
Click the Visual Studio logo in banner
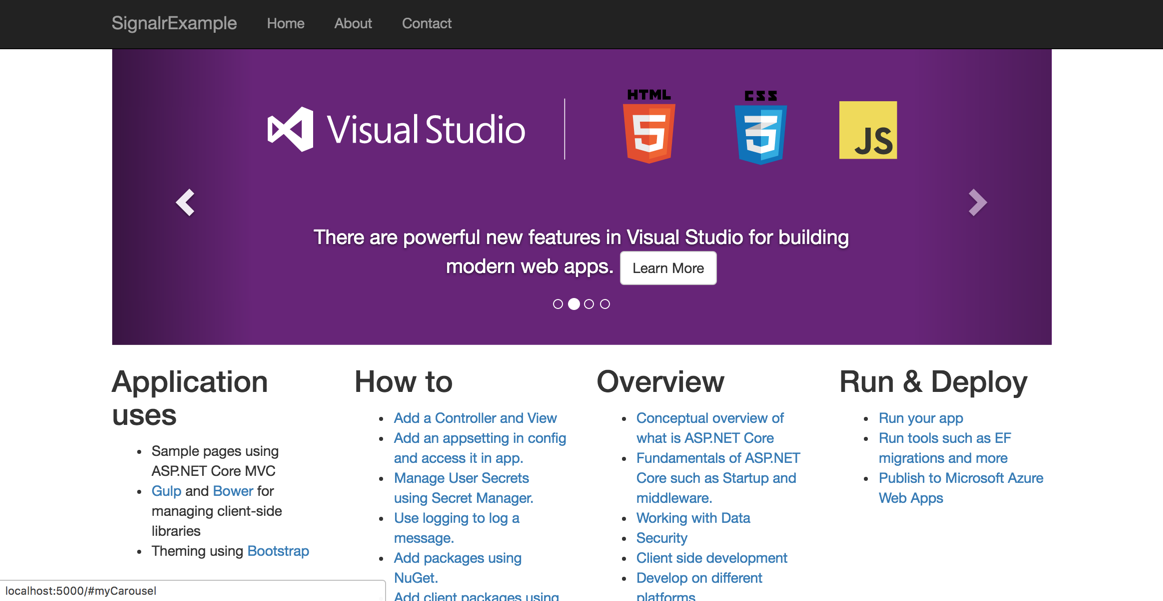(x=396, y=129)
